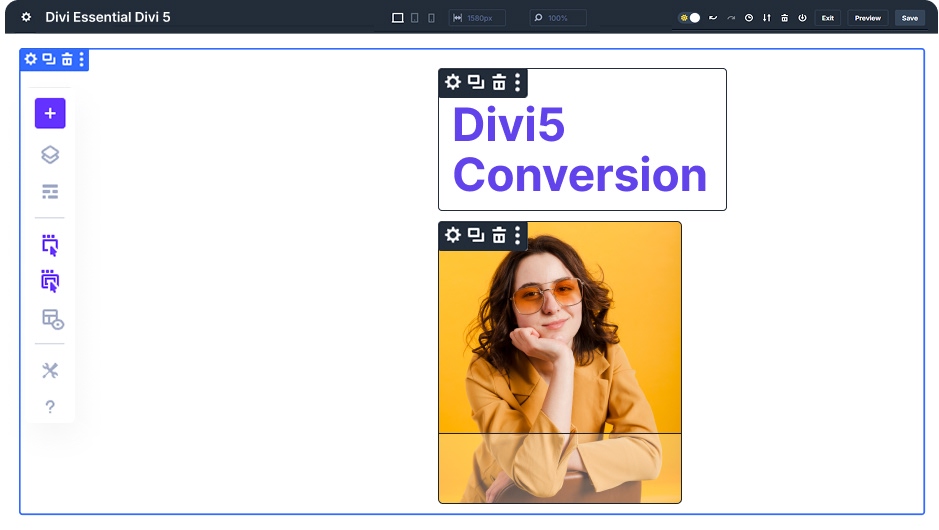
Task: Open section's three-dots more options
Action: click(x=82, y=60)
